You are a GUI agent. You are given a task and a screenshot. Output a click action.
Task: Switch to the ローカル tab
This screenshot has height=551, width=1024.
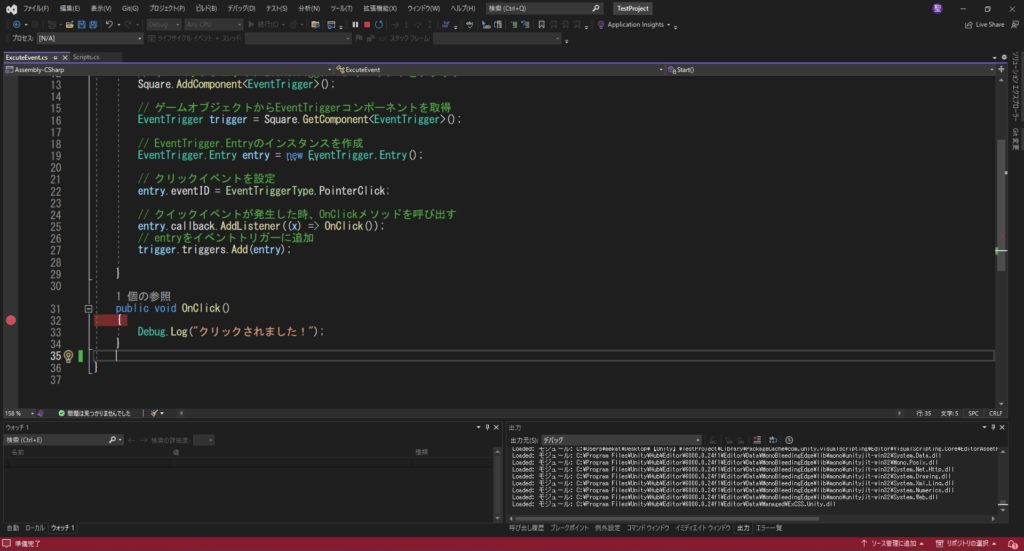click(35, 528)
